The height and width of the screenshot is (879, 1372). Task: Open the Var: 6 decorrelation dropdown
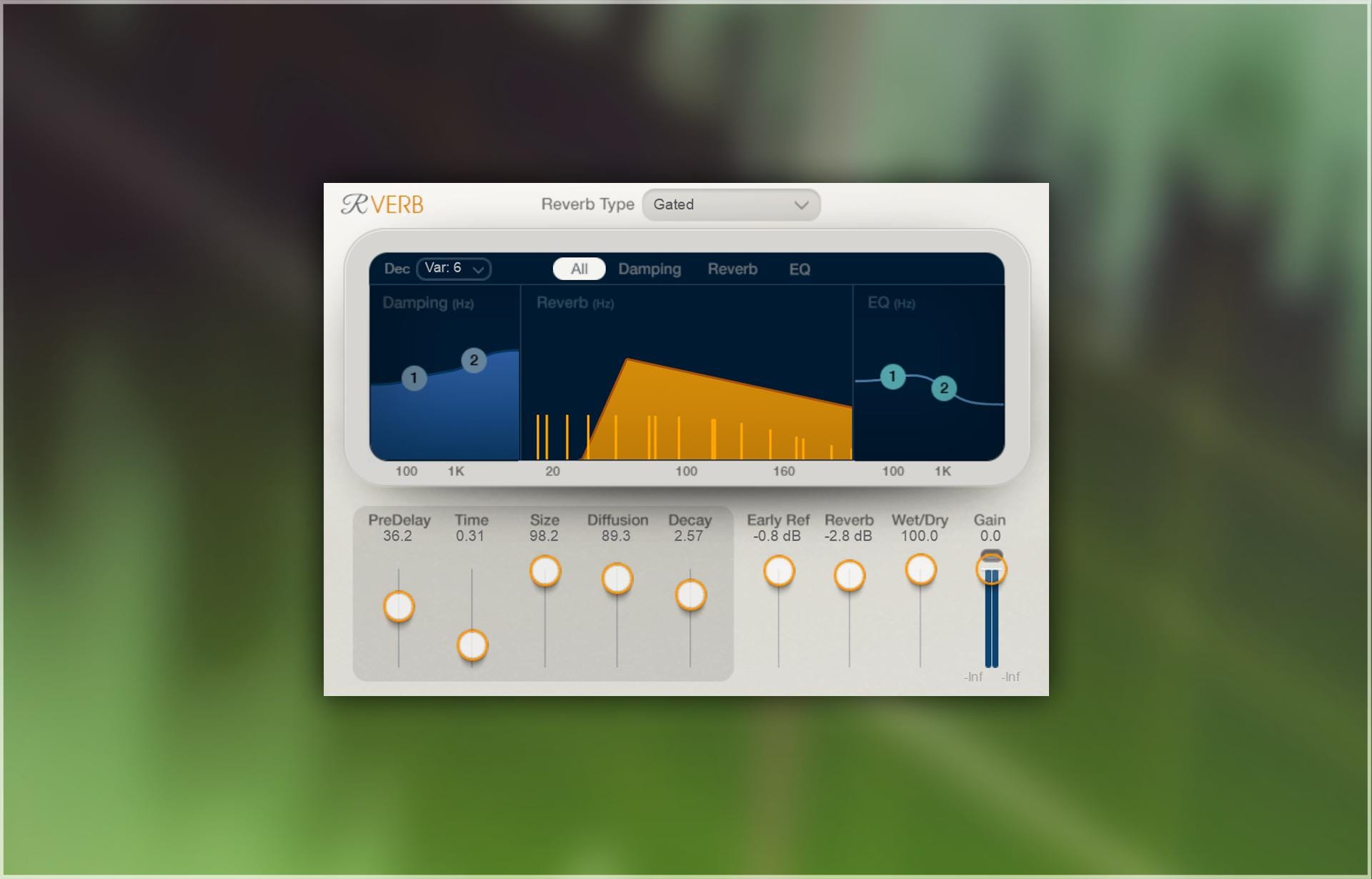454,269
